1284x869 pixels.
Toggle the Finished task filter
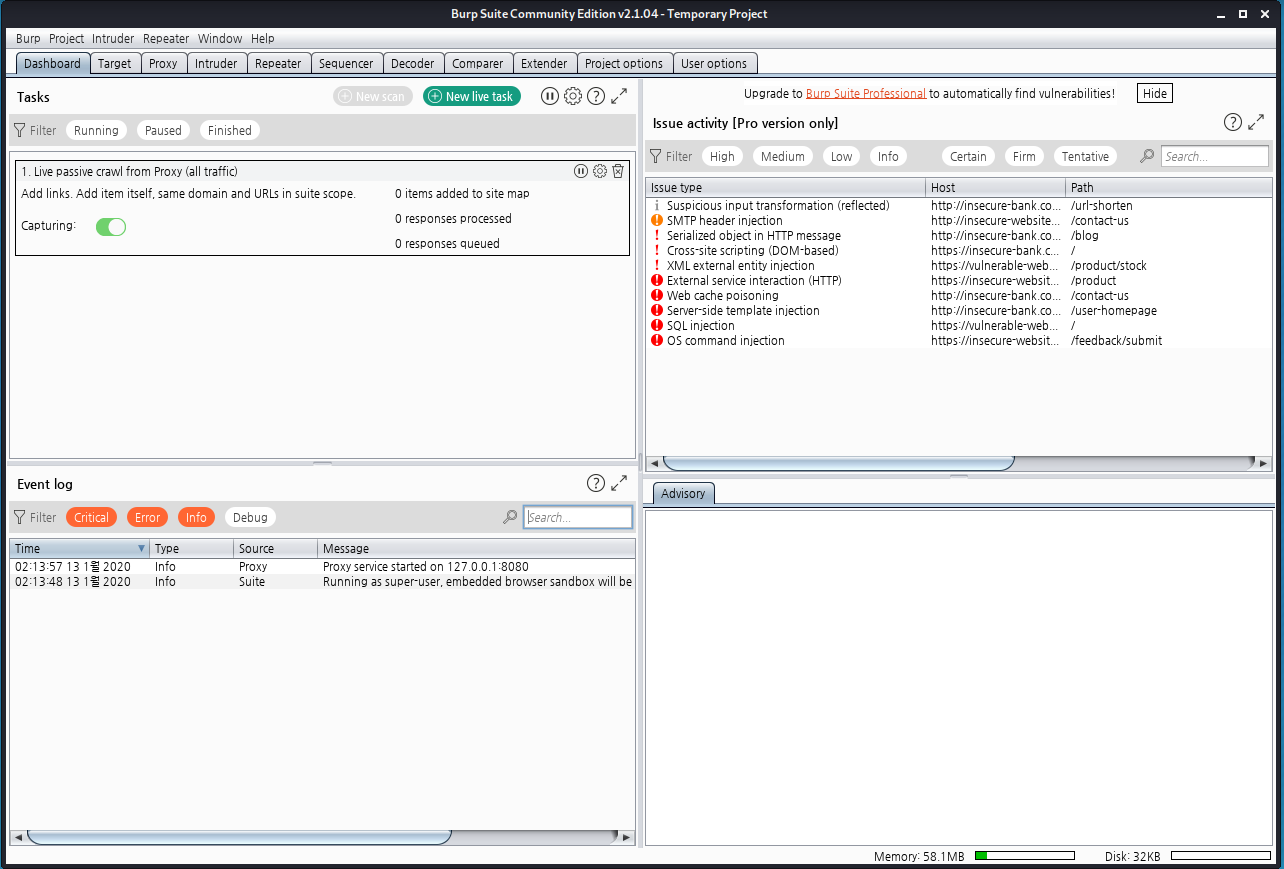pyautogui.click(x=230, y=130)
